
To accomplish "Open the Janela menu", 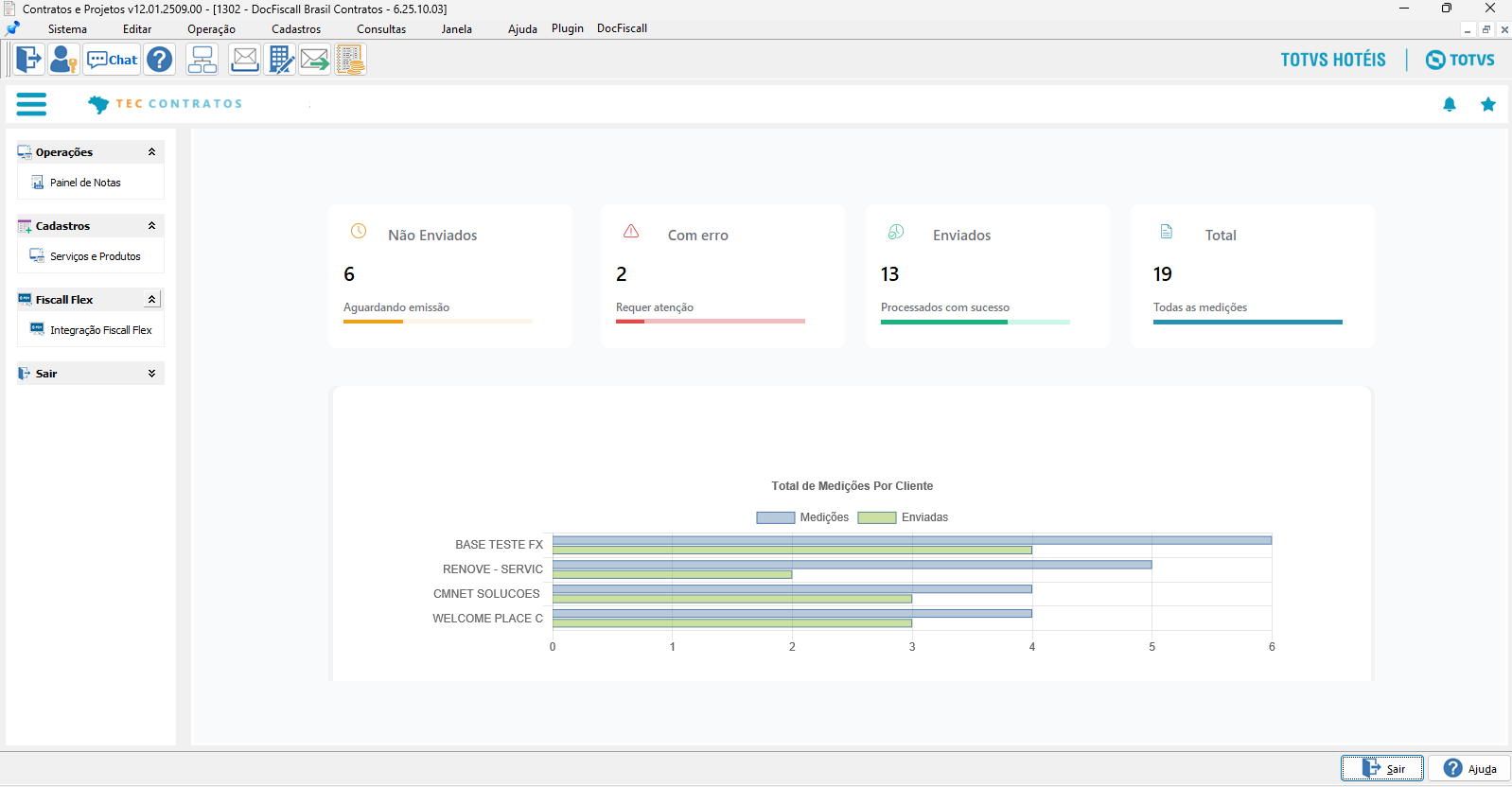I will [456, 29].
